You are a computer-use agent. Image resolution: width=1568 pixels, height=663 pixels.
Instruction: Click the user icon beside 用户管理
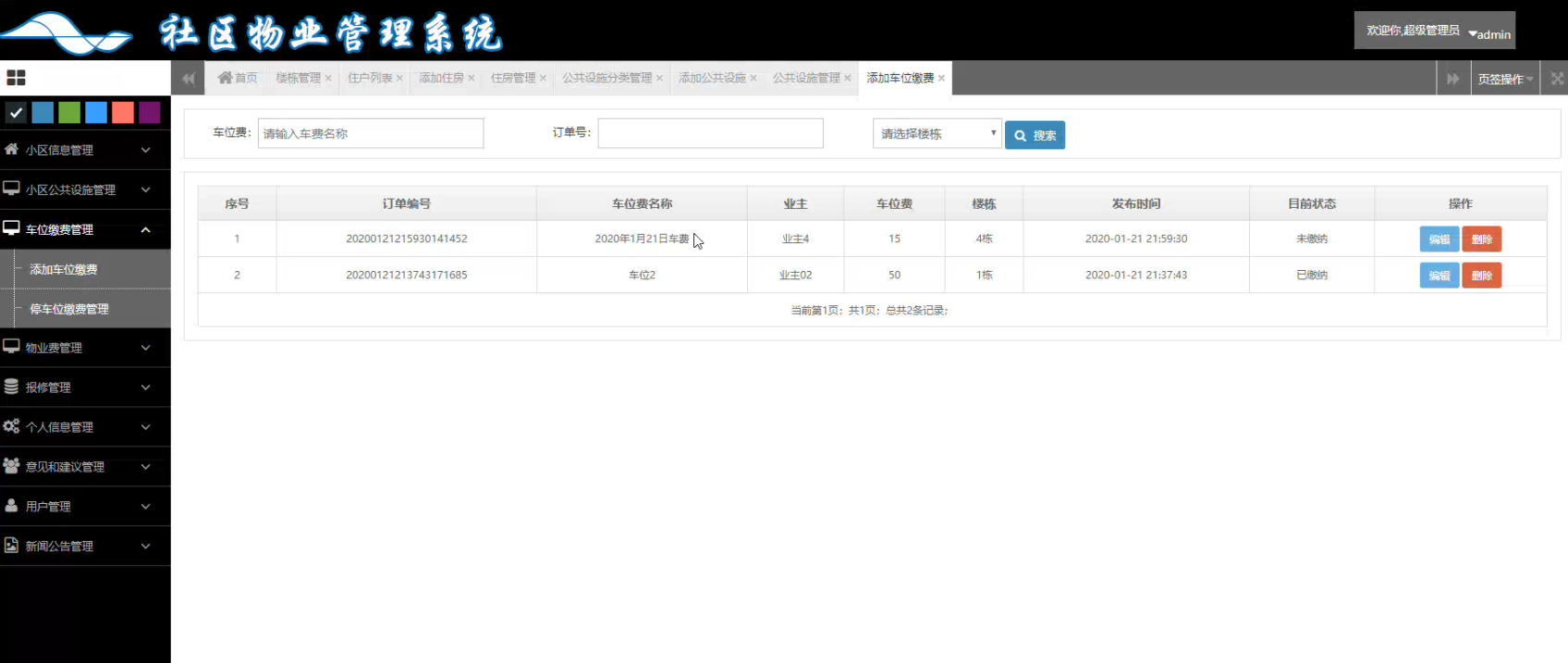pos(11,506)
